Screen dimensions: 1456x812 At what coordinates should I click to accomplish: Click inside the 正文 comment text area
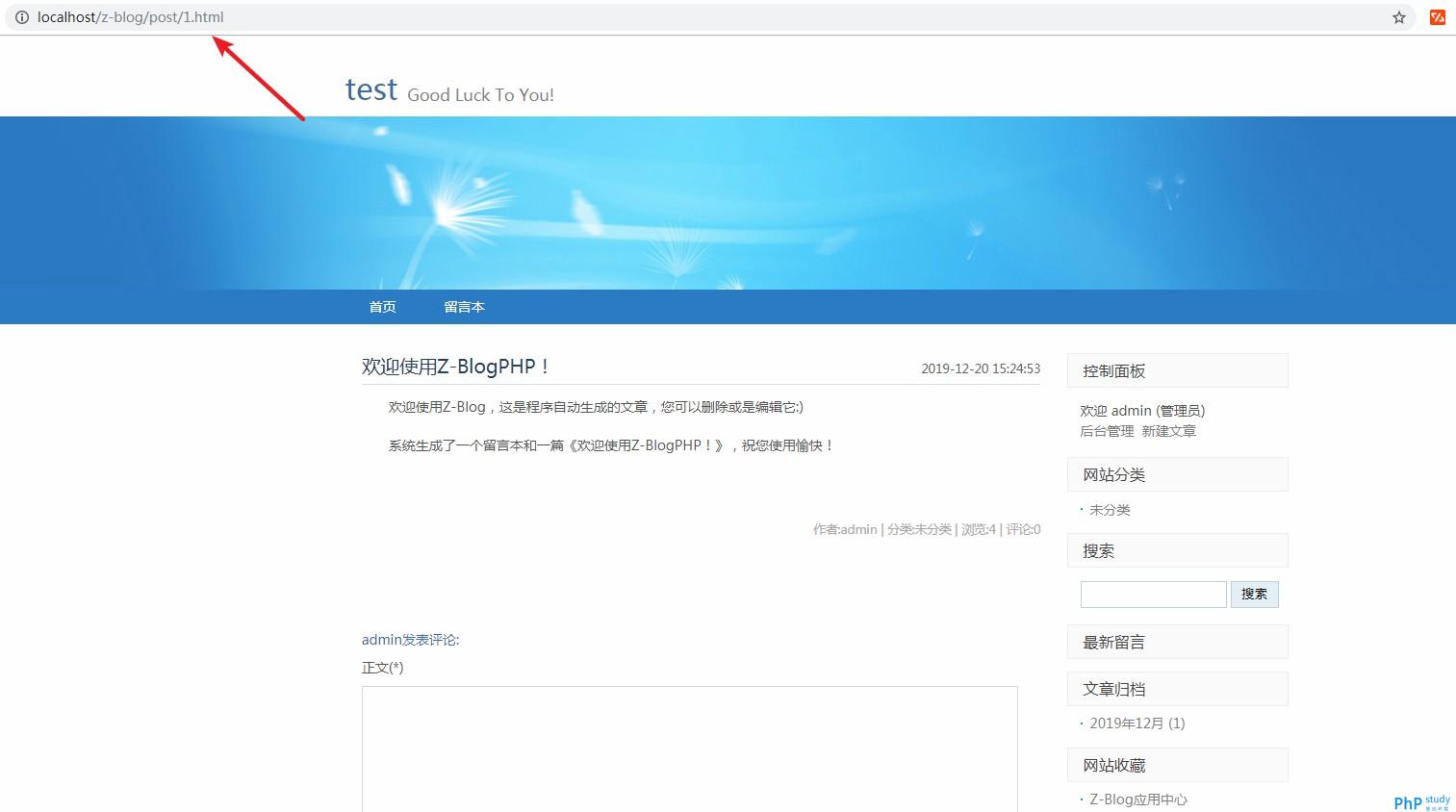click(689, 749)
